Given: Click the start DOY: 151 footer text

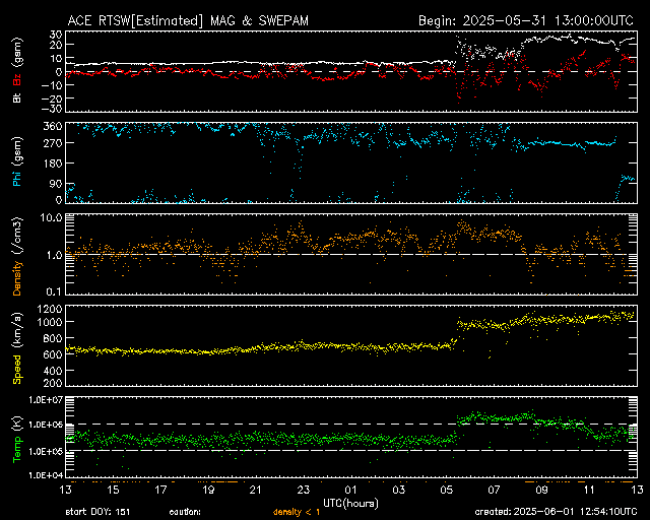Looking at the screenshot, I should (98, 512).
